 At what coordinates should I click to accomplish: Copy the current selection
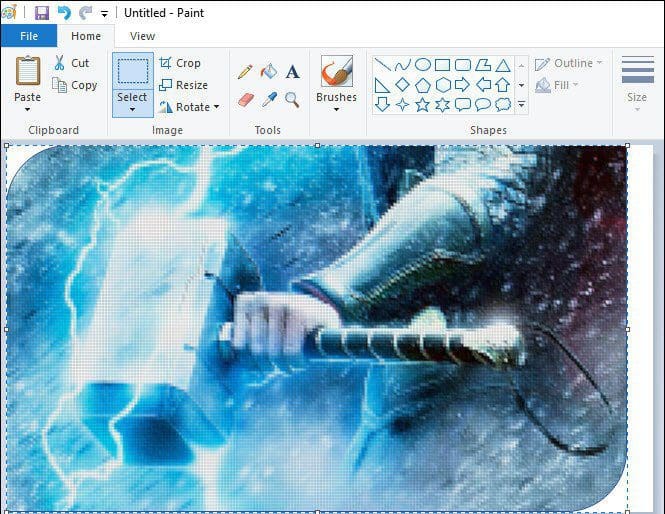[75, 85]
